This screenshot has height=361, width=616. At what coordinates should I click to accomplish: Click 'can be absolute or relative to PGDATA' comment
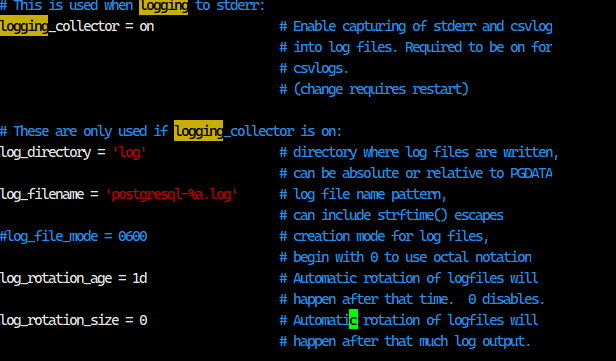pyautogui.click(x=423, y=173)
